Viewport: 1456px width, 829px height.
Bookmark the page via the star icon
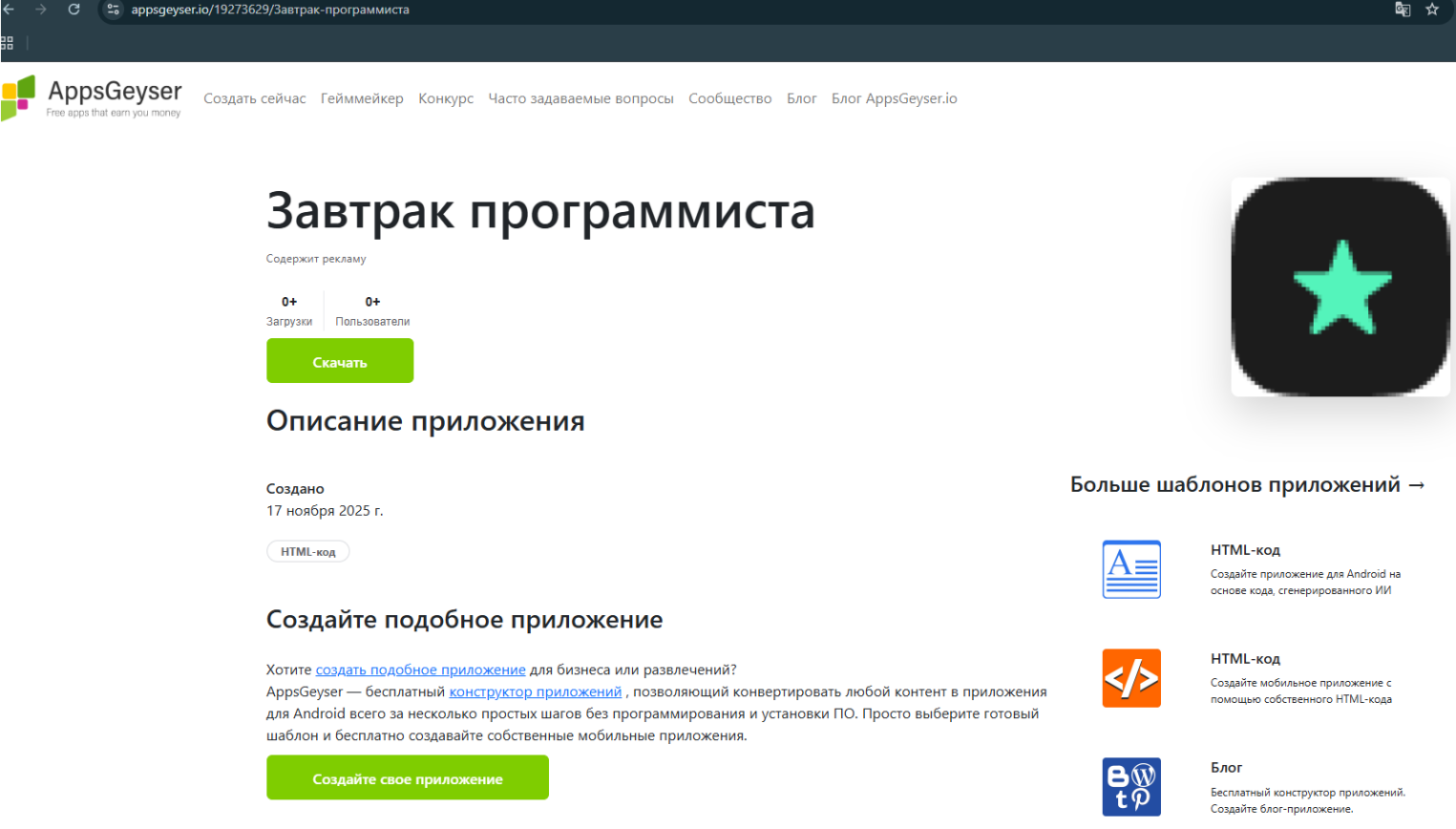point(1431,10)
